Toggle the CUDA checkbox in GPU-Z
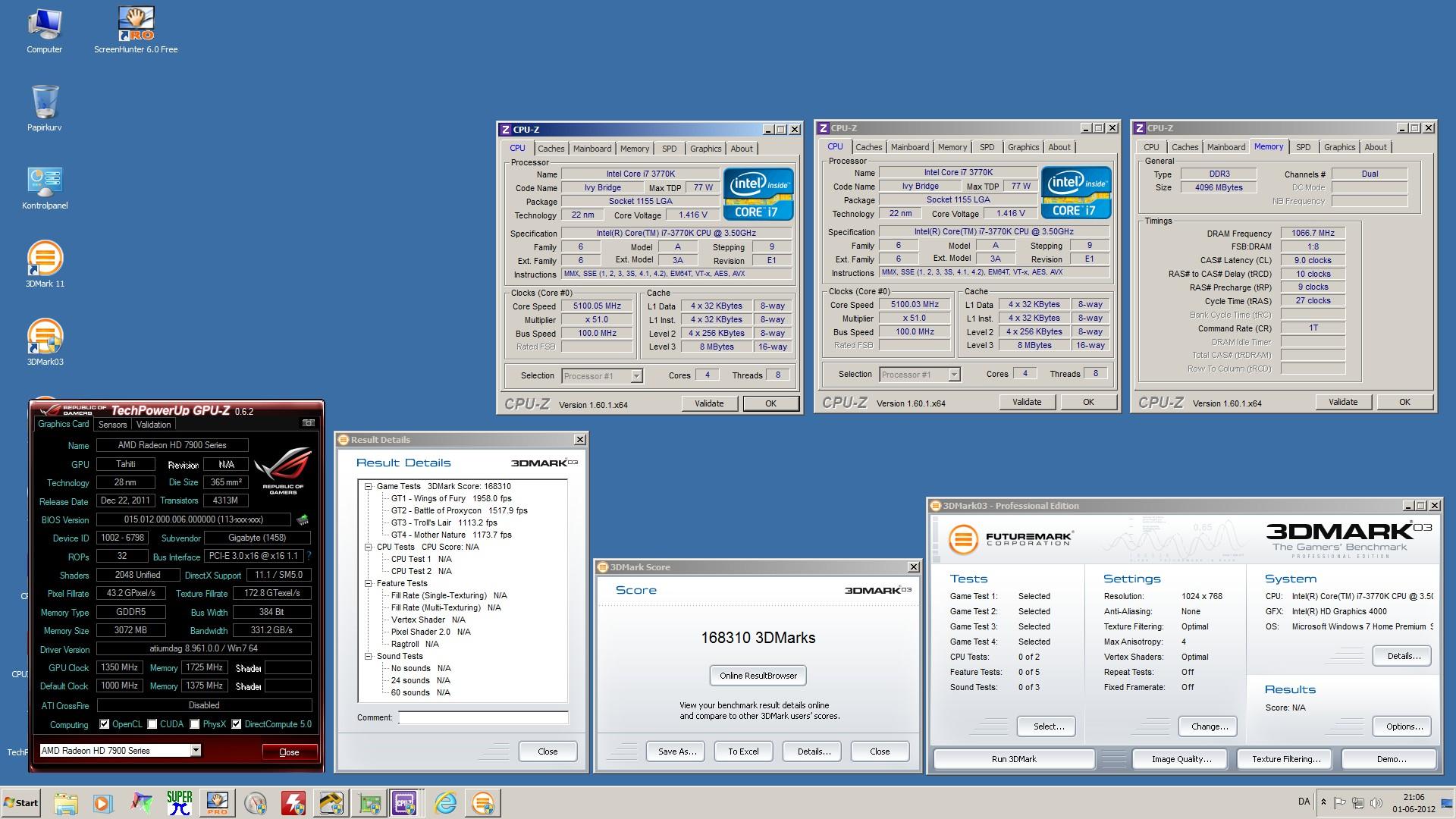Image resolution: width=1456 pixels, height=819 pixels. [152, 724]
